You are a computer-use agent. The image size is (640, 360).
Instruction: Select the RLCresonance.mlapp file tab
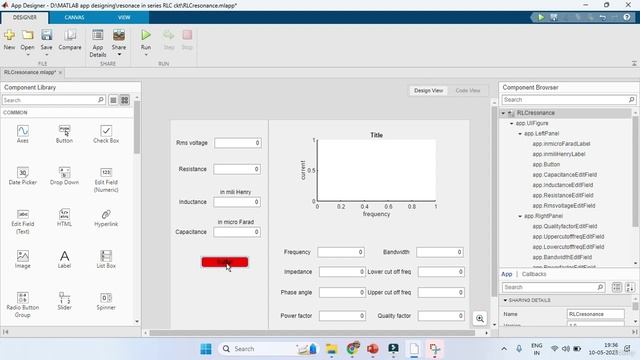[30, 72]
